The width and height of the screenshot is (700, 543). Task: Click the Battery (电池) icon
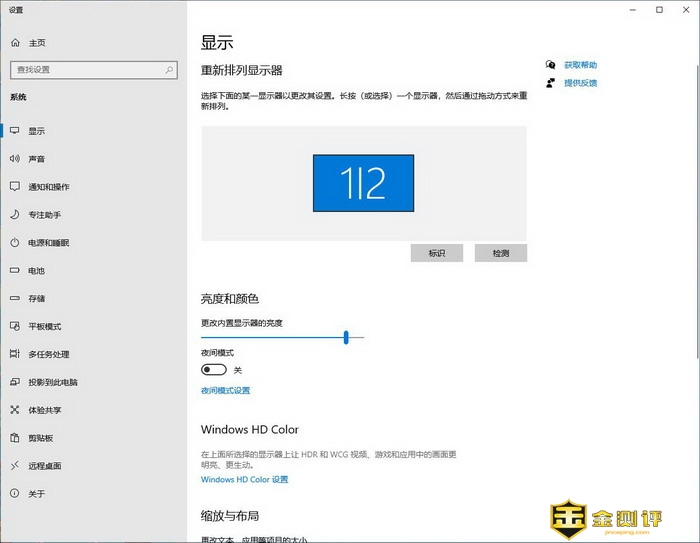pos(15,271)
